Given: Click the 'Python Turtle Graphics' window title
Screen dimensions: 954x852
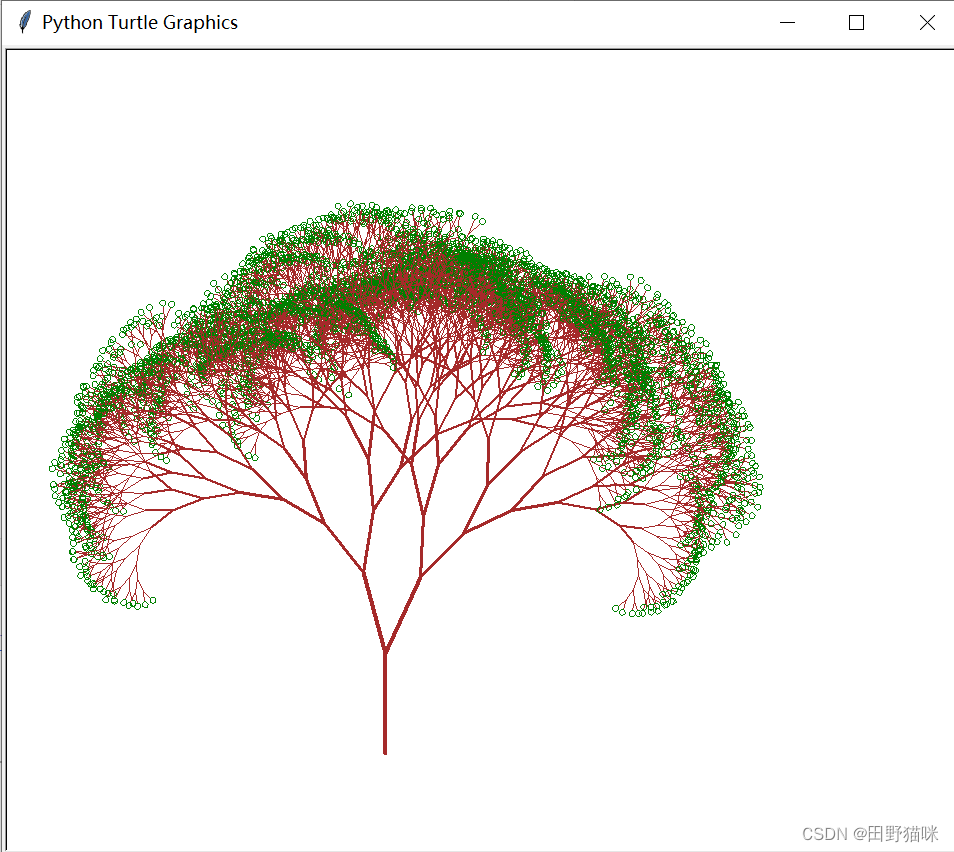Looking at the screenshot, I should click(x=140, y=23).
